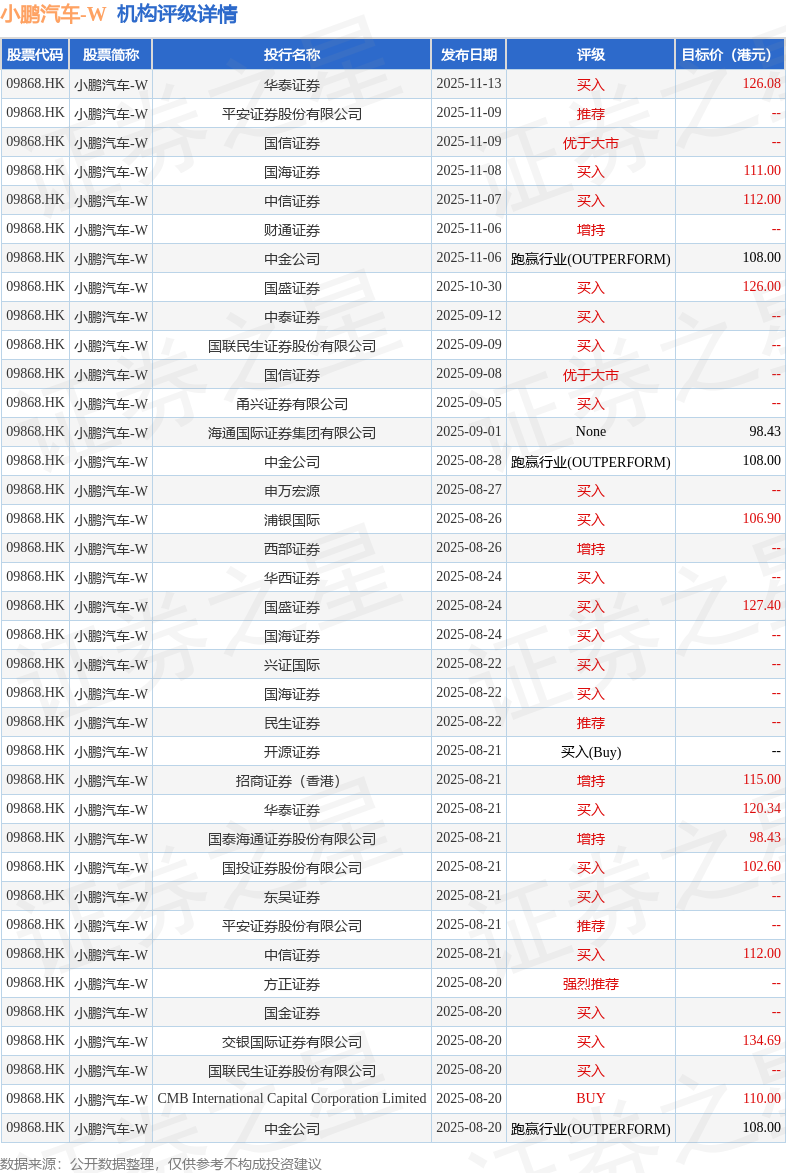
Task: Click the target price 127.40 cell
Action: [x=730, y=606]
